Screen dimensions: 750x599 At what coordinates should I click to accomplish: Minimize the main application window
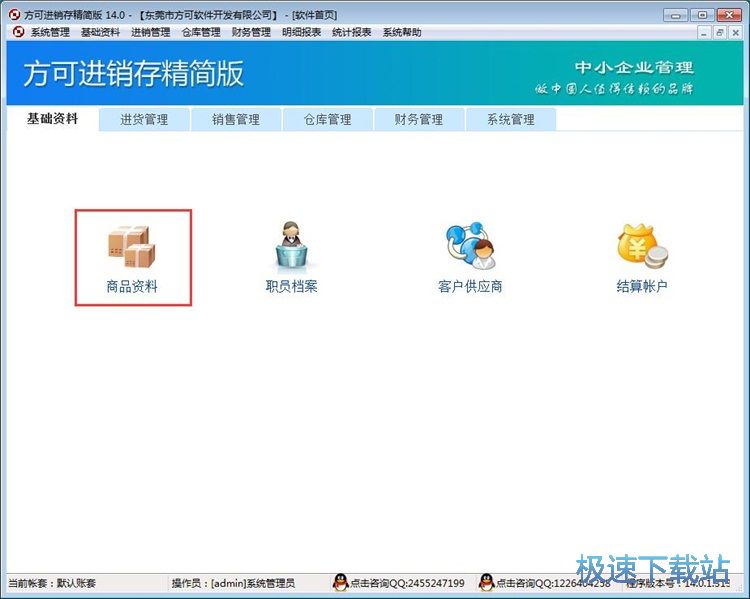point(676,15)
